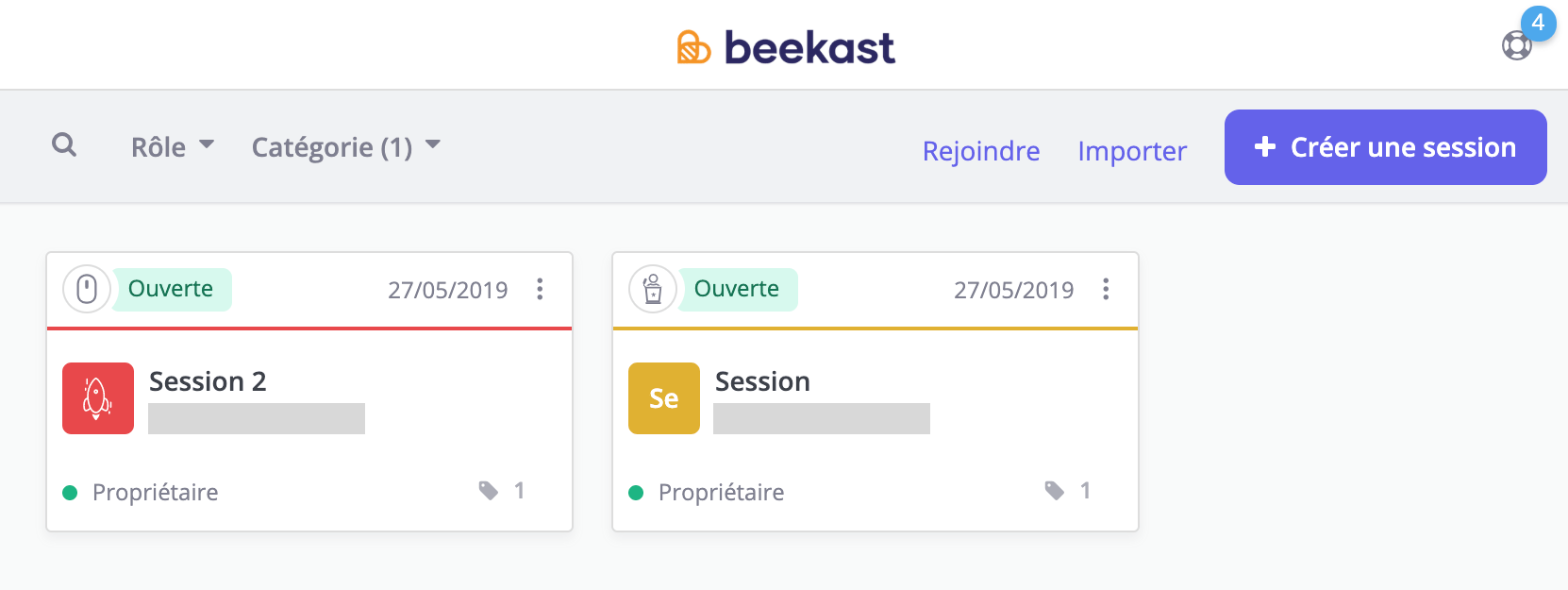The width and height of the screenshot is (1568, 590).
Task: Click the tag icon on Session 2 card
Action: 489,491
